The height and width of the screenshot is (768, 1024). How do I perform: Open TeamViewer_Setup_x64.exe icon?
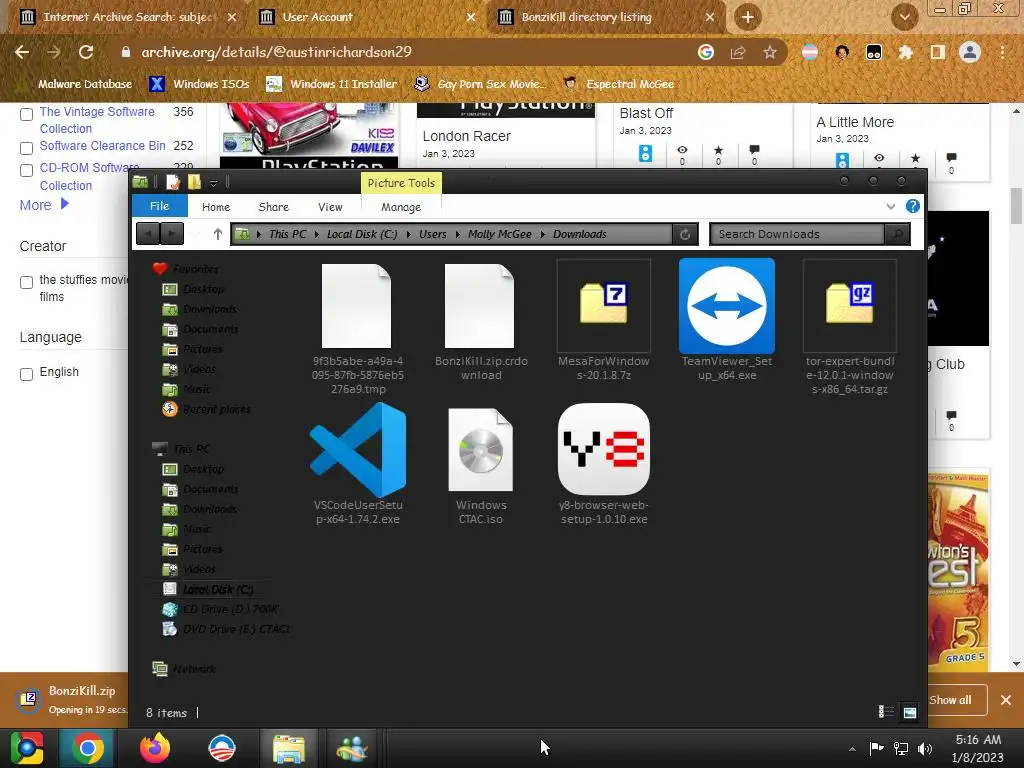(x=726, y=306)
